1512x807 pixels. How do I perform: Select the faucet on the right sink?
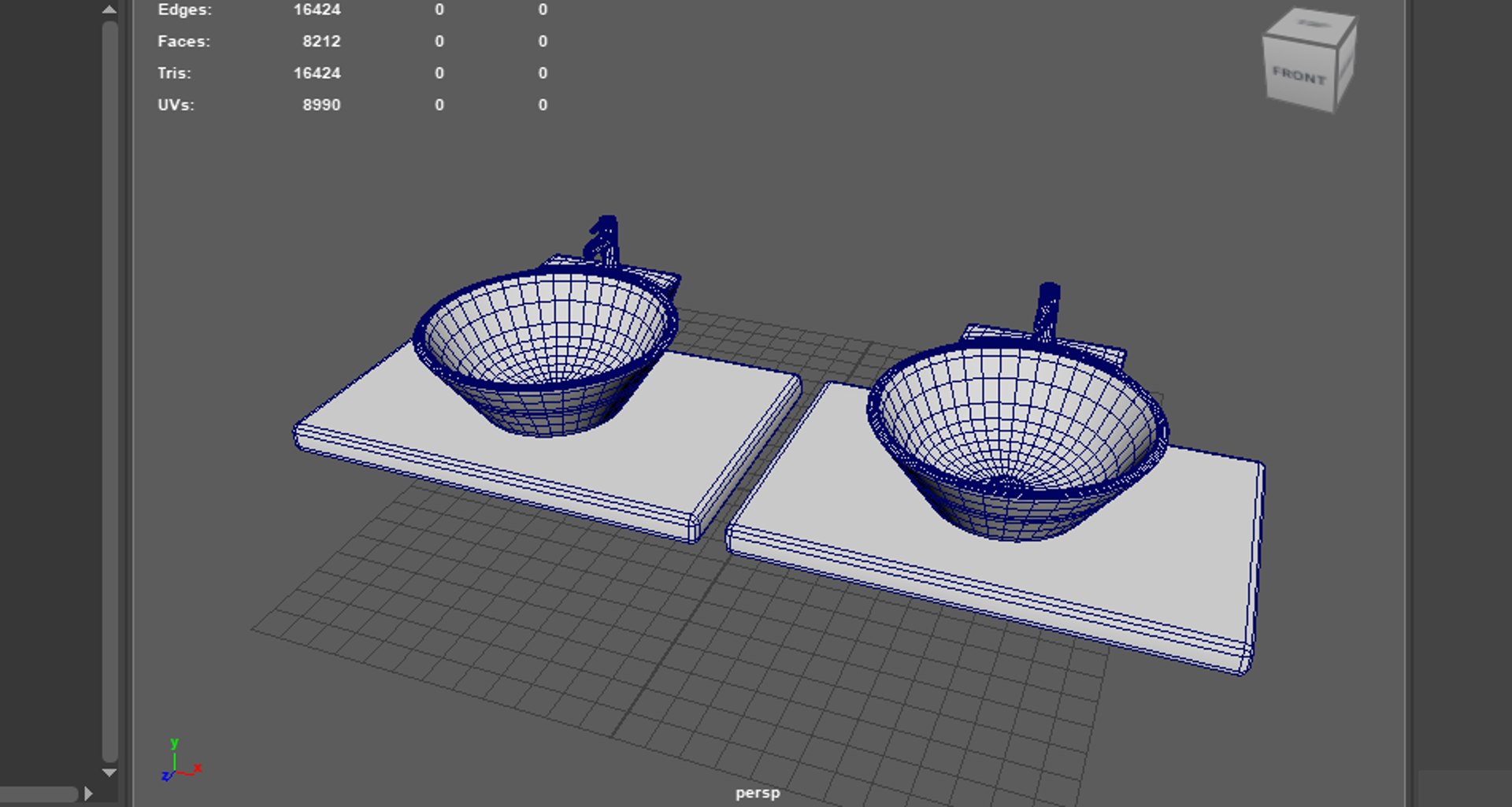click(1047, 312)
